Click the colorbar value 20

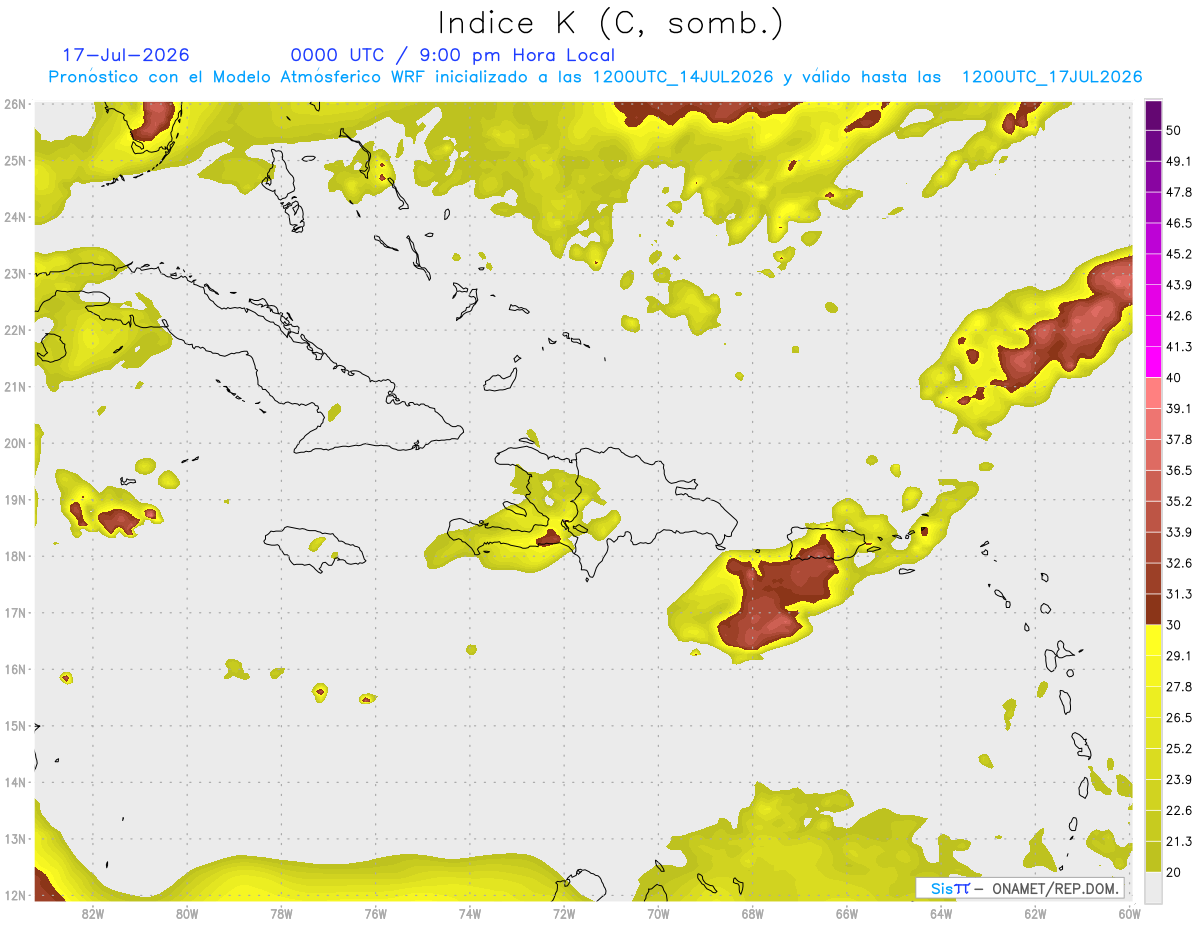point(1174,872)
